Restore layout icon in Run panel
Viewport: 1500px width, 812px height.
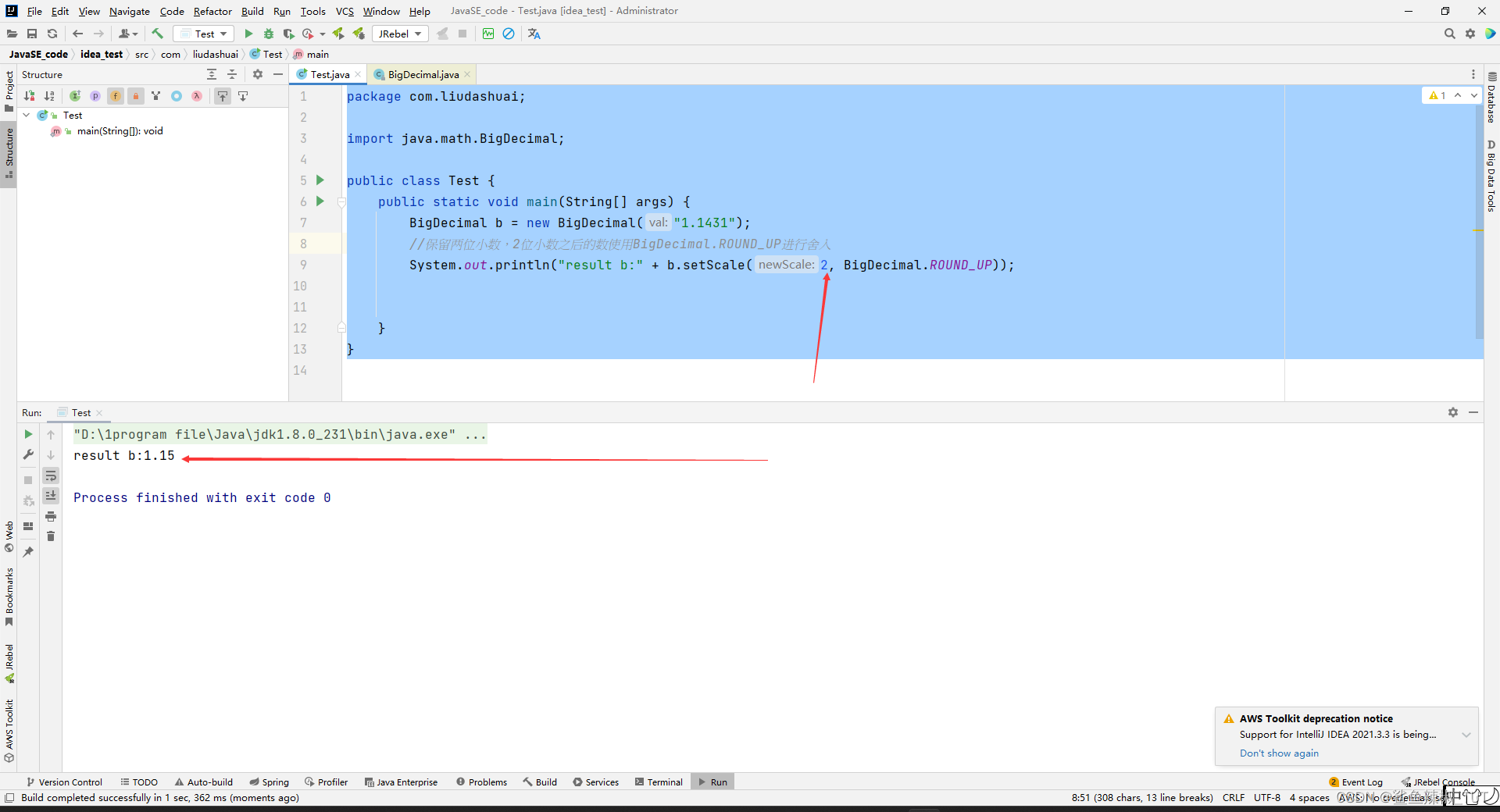[28, 526]
